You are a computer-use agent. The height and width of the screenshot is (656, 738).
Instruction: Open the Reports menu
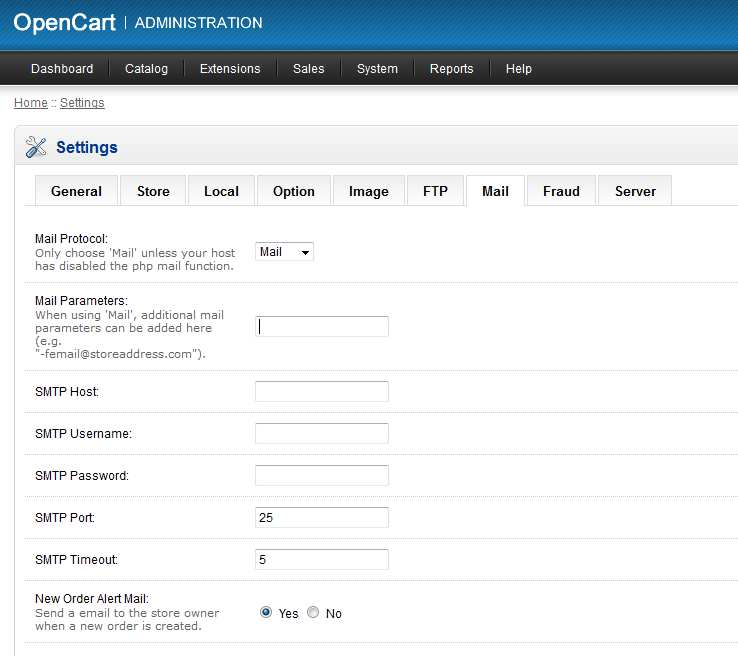tap(451, 69)
